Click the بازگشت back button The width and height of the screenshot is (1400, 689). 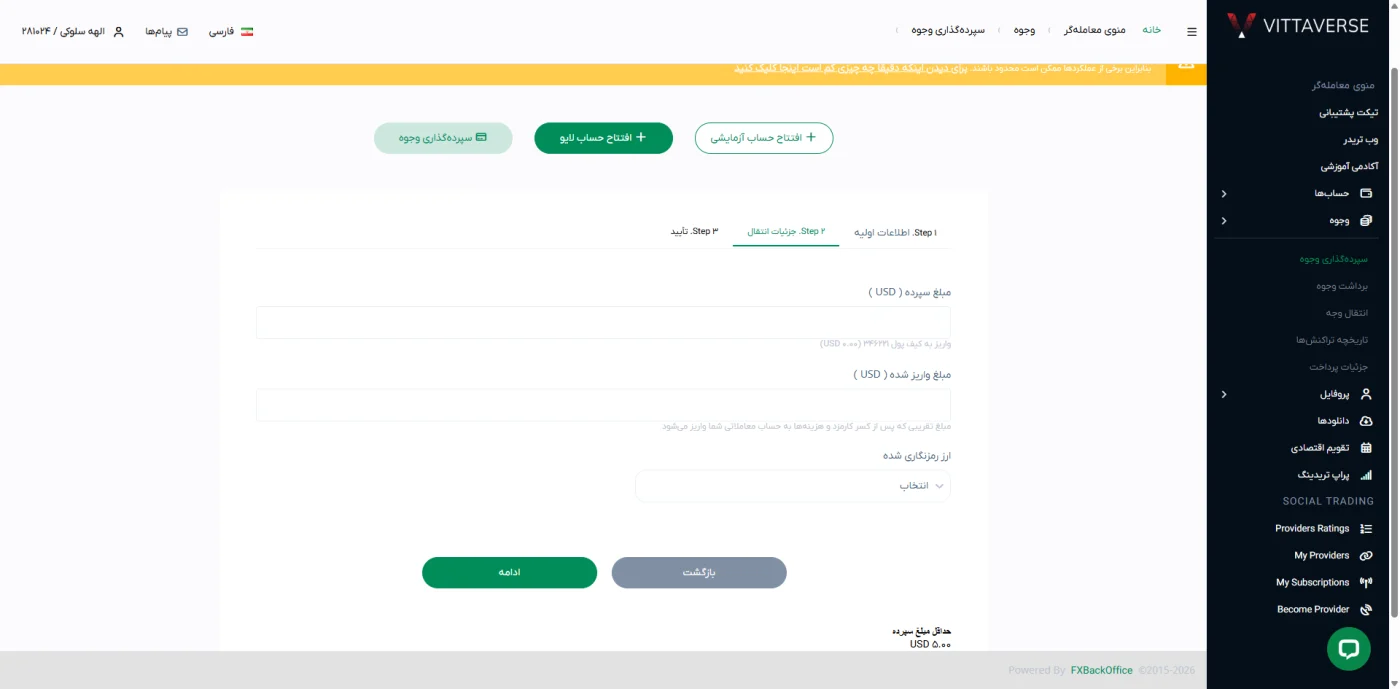click(x=699, y=572)
